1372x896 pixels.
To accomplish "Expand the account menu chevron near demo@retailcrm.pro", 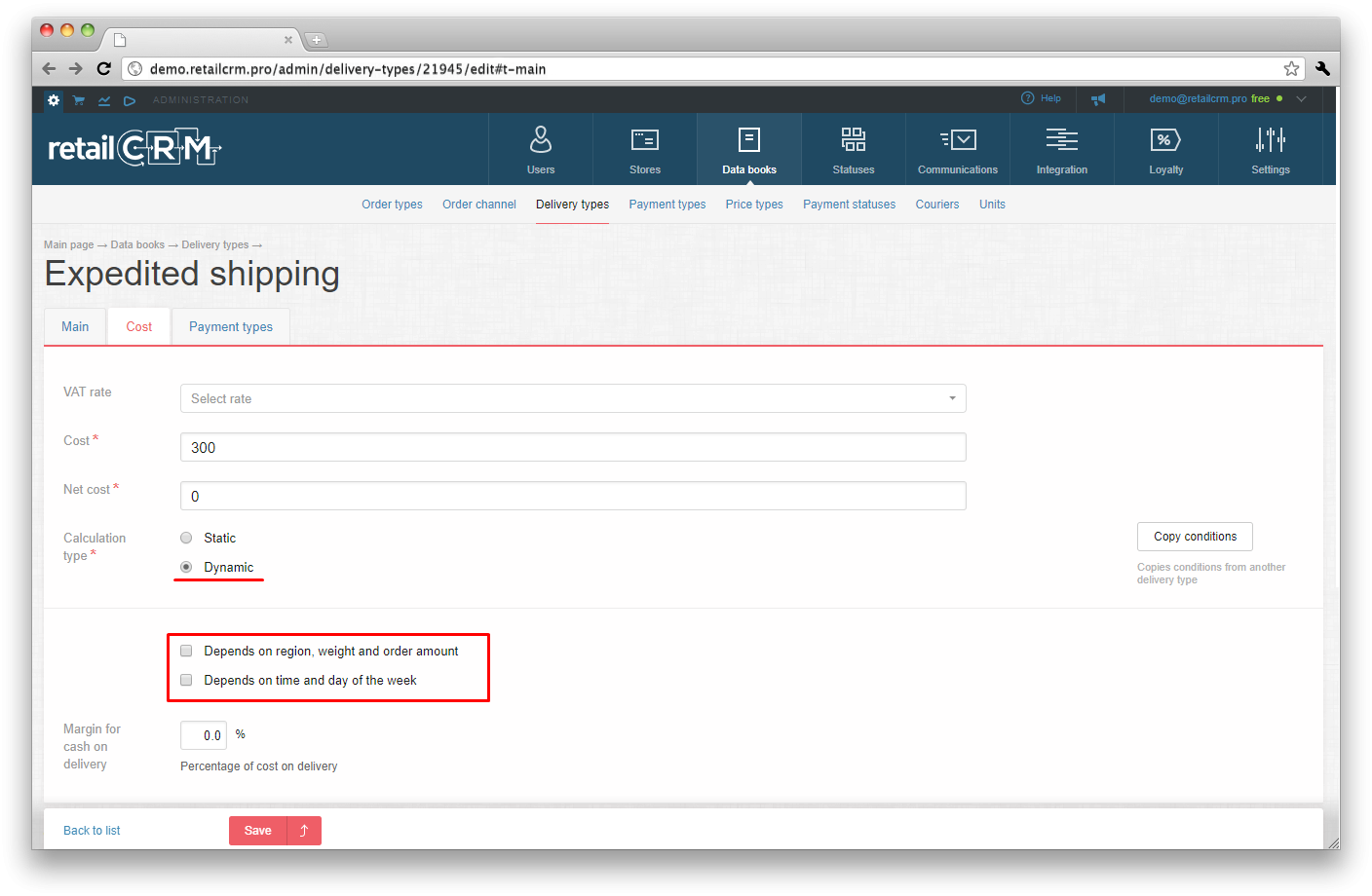I will pyautogui.click(x=1301, y=98).
